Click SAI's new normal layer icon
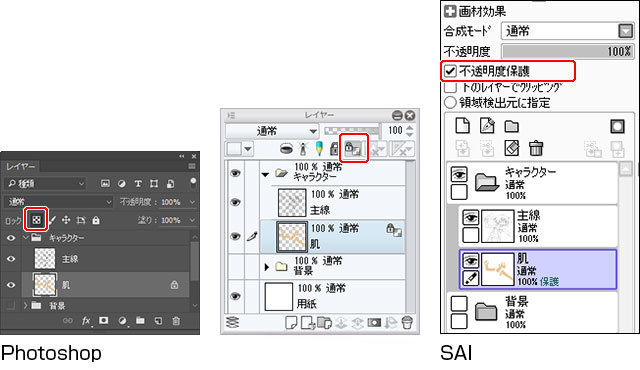640x370 pixels. tap(462, 126)
